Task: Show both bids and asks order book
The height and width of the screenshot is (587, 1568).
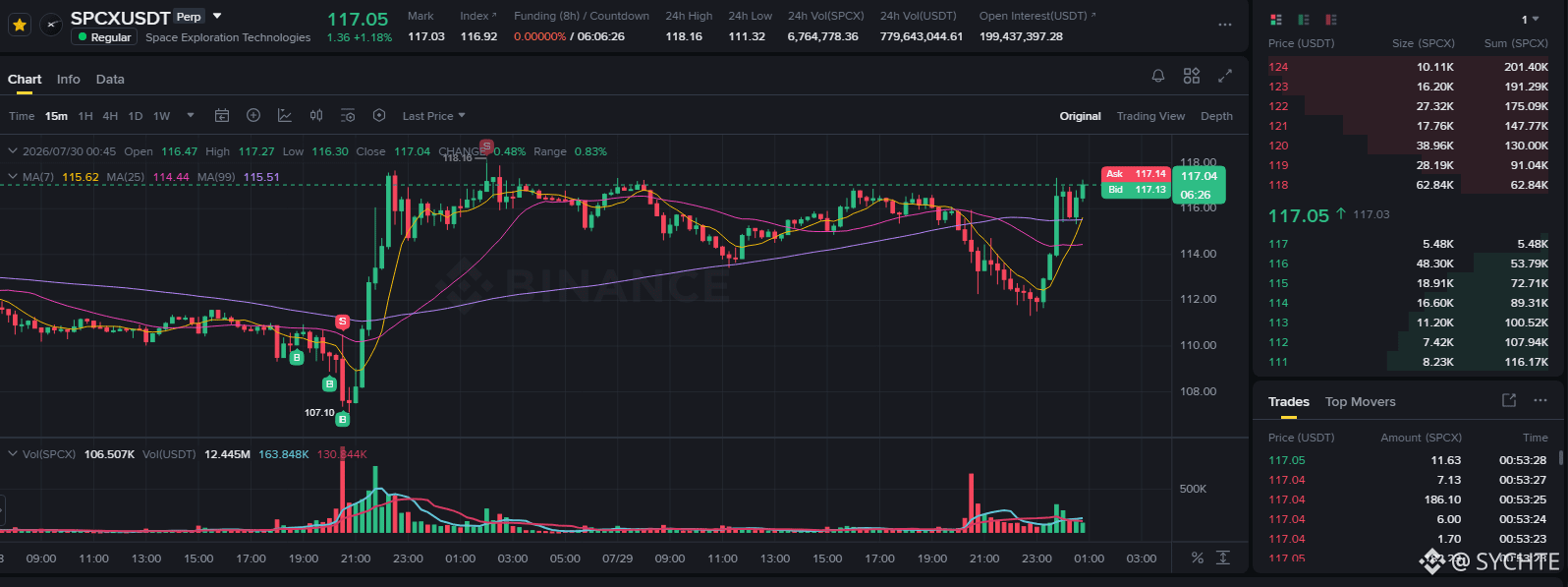Action: click(x=1276, y=20)
